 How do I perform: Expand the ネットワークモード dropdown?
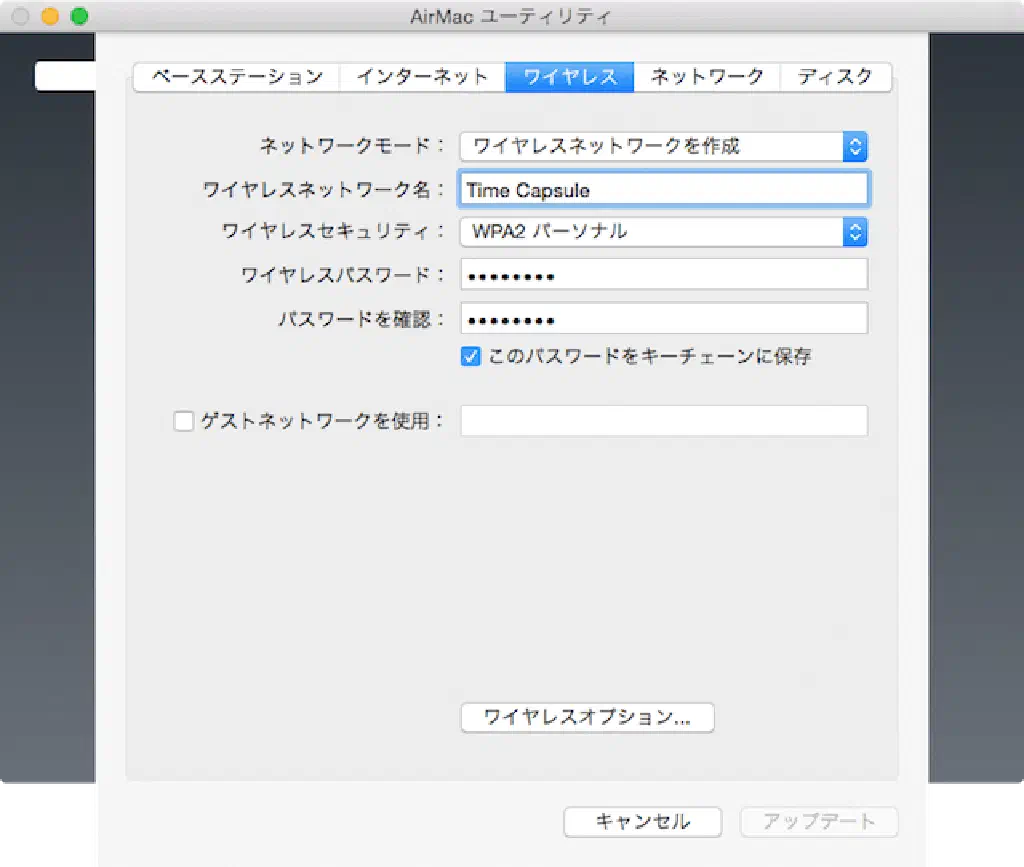[663, 146]
